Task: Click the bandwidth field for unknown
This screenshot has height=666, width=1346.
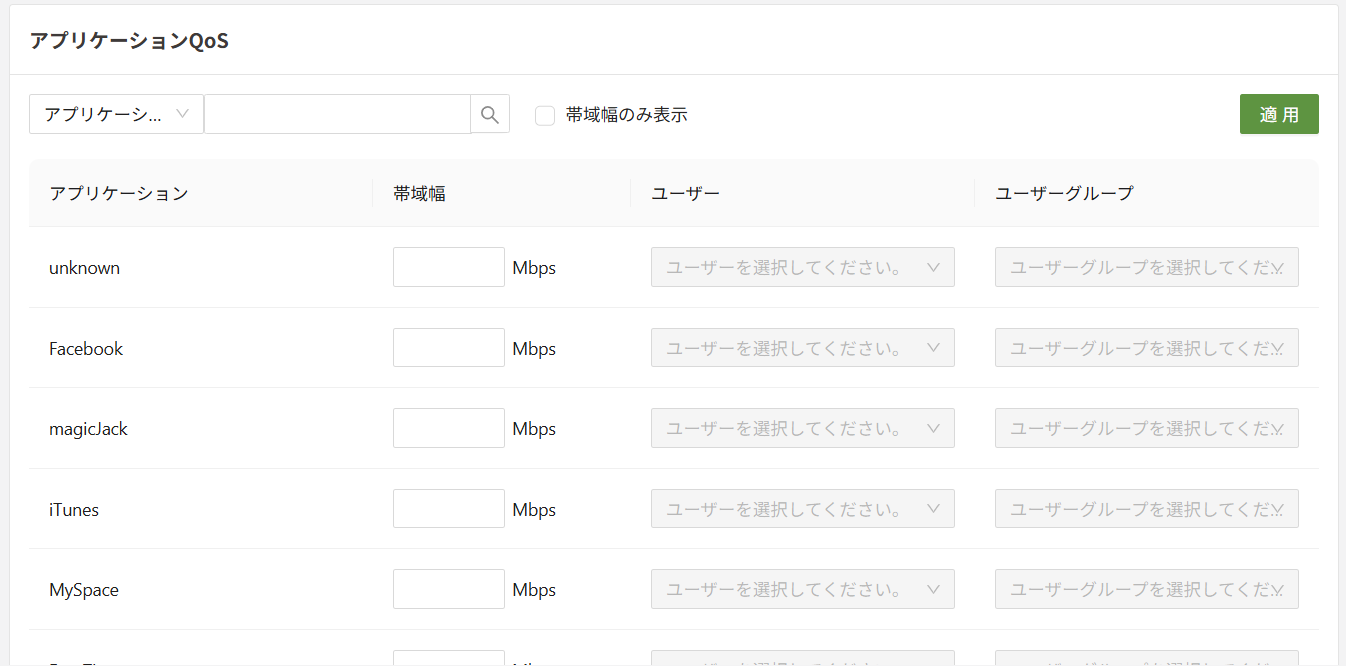Action: coord(448,267)
